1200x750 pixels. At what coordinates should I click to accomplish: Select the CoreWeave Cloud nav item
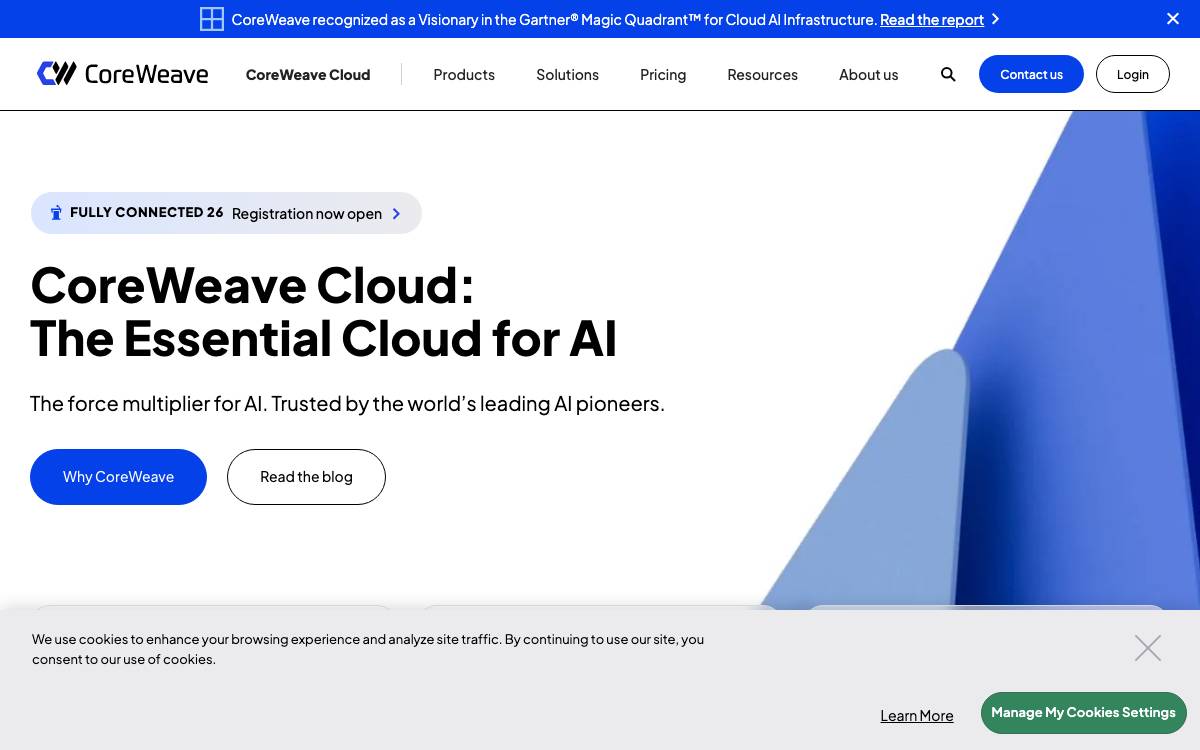pos(308,75)
